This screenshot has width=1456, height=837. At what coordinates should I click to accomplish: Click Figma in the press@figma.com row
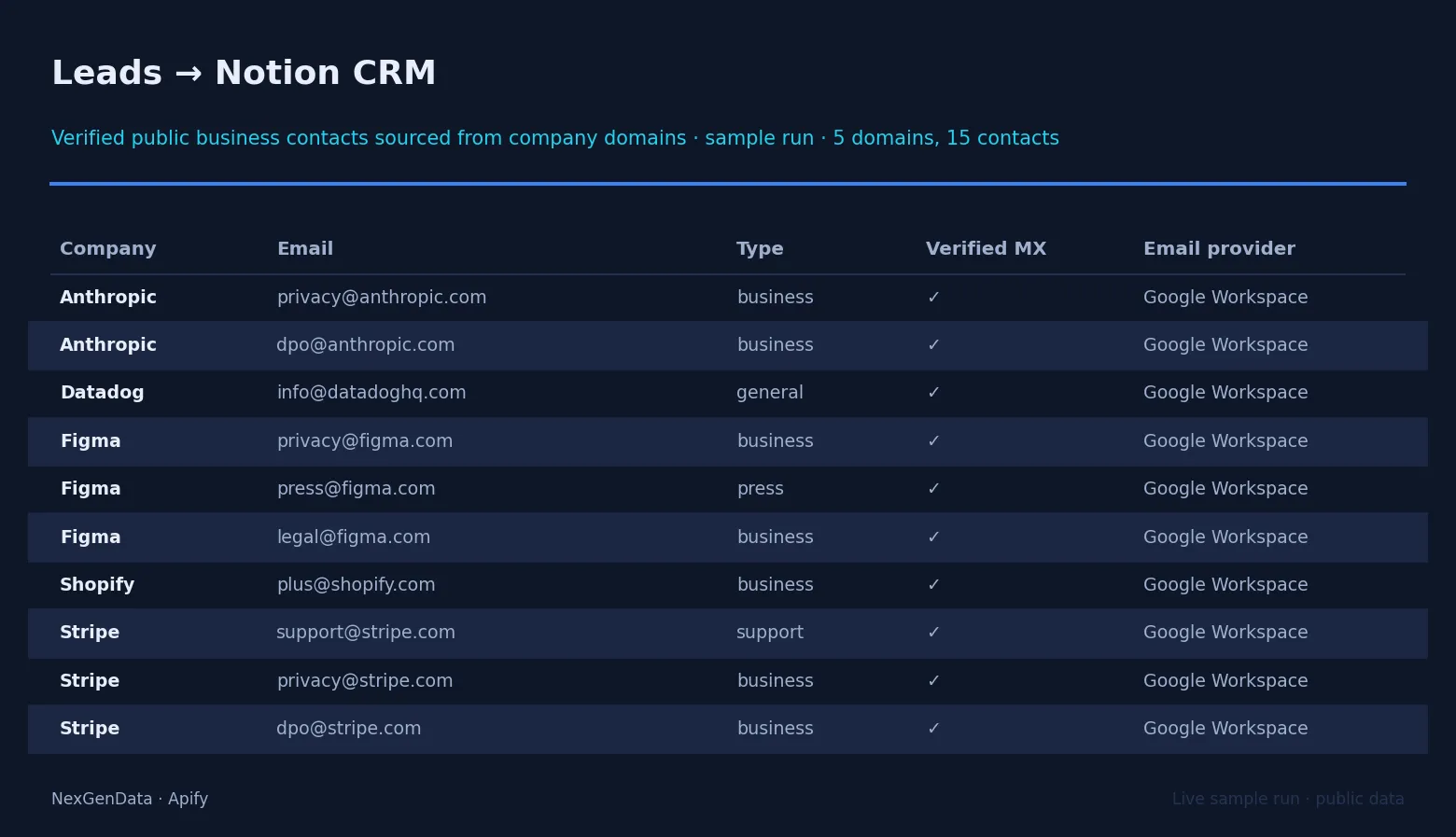tap(91, 489)
